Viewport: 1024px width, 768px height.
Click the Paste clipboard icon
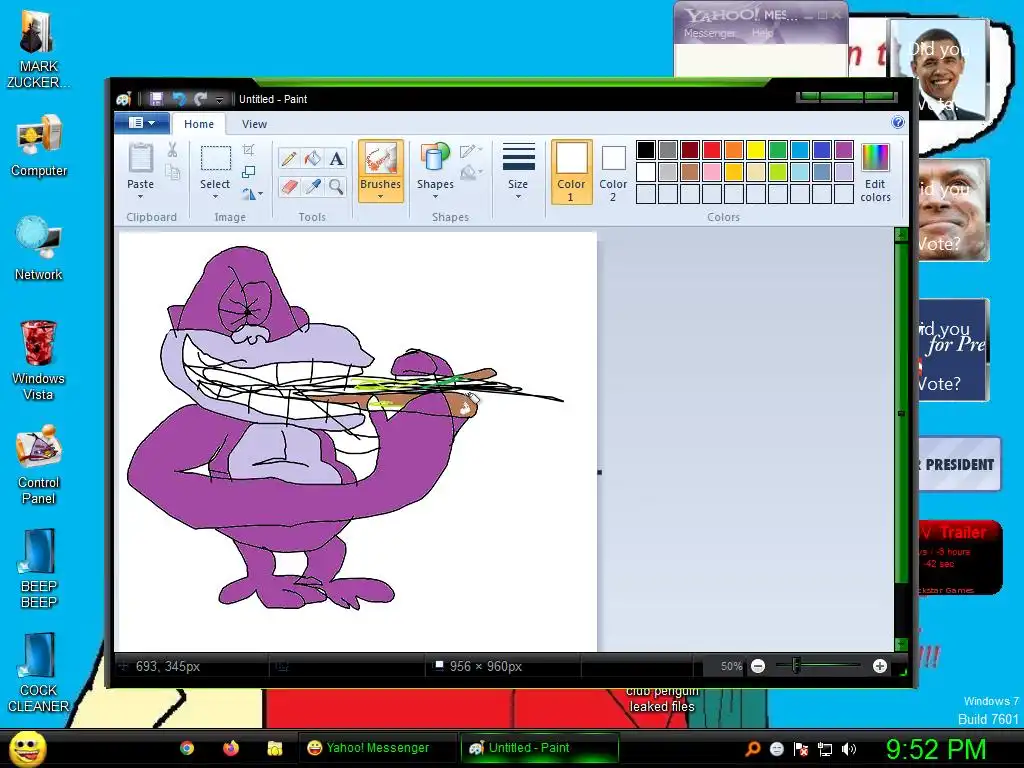pos(140,158)
